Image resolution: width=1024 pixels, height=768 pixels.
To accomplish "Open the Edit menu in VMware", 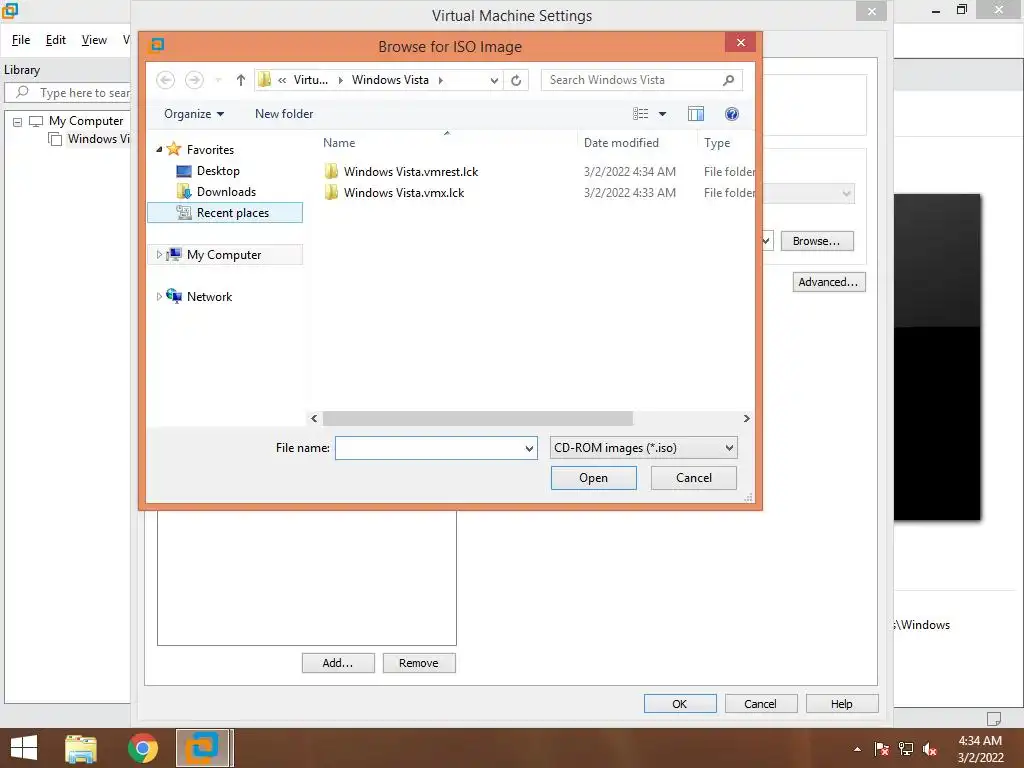I will point(56,40).
